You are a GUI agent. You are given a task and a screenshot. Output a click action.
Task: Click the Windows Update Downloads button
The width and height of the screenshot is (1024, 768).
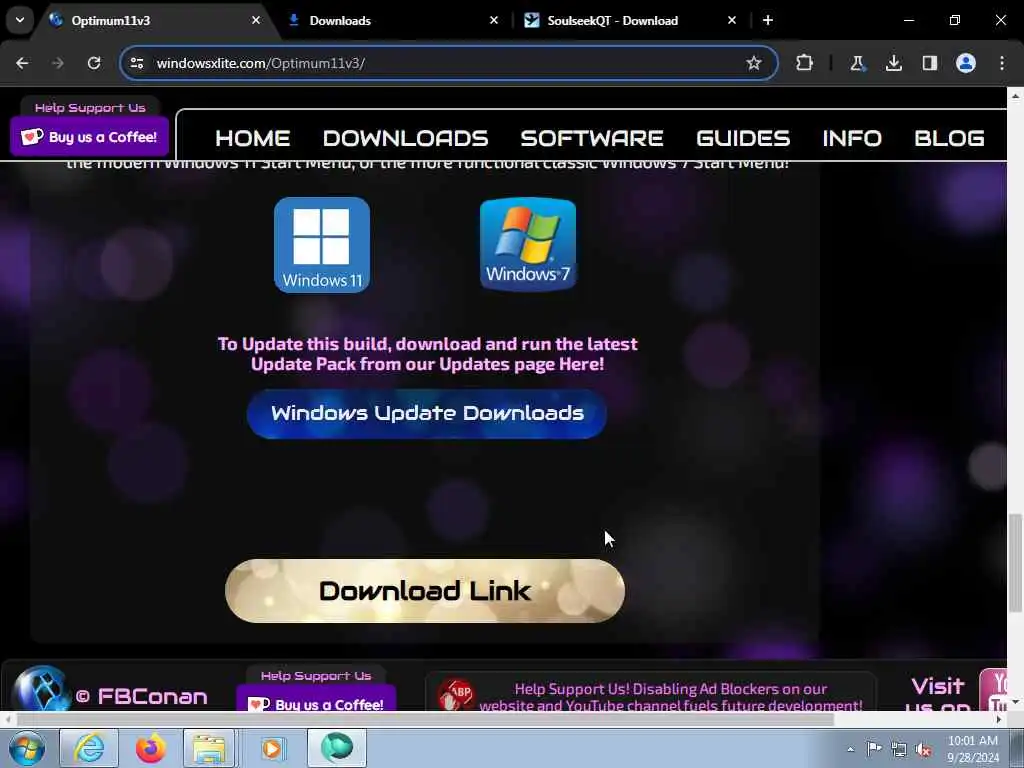427,413
